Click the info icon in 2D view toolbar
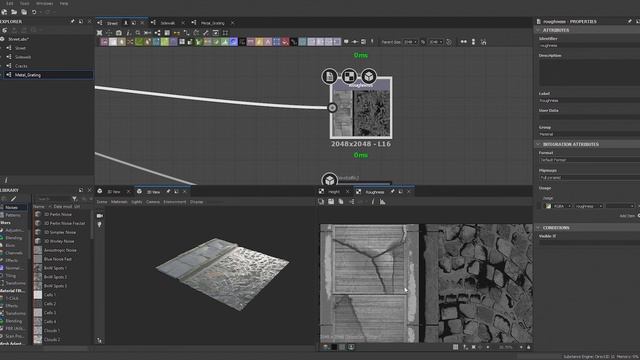The width and height of the screenshot is (640, 360). pos(373,202)
